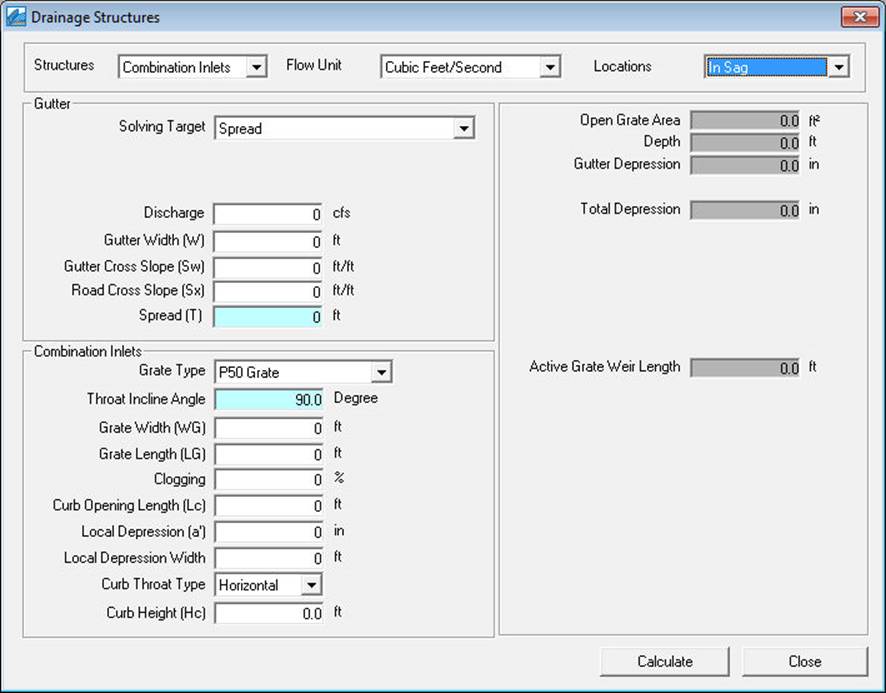The image size is (886, 693).
Task: Open the Solving Target dropdown showing Spread
Action: 463,128
